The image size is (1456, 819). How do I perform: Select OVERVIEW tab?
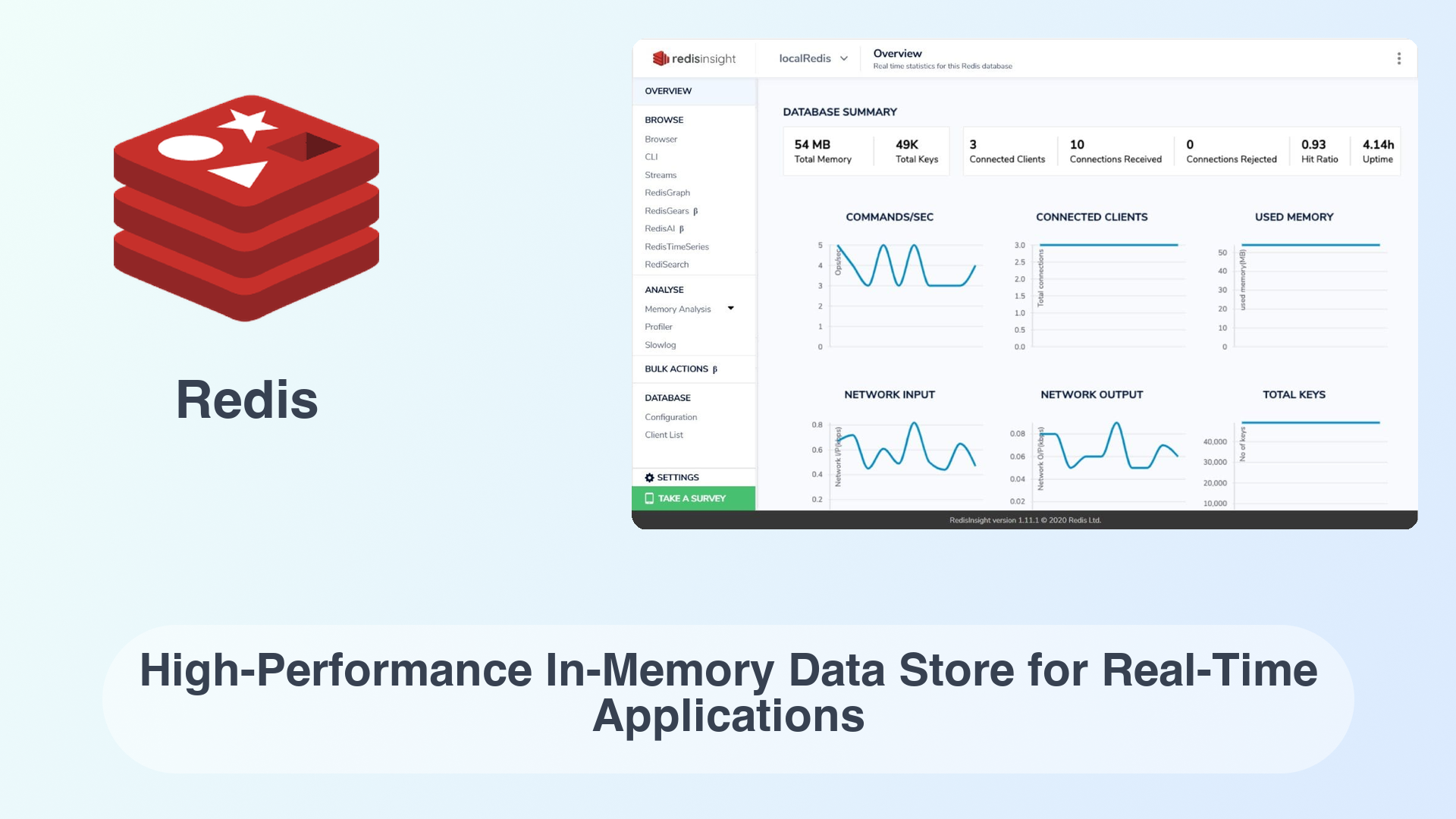(668, 91)
